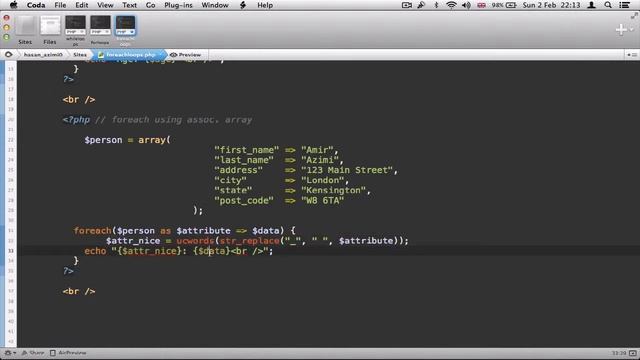Image resolution: width=640 pixels, height=360 pixels.
Task: Open the Help menu
Action: pos(265,5)
